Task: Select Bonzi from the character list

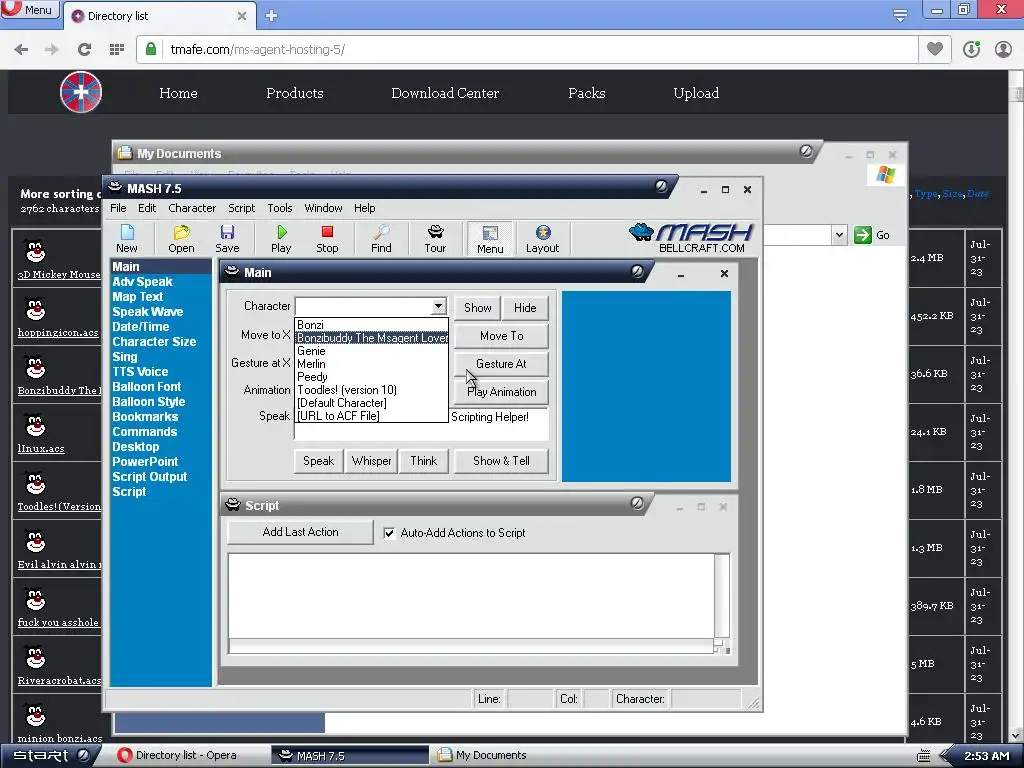Action: tap(372, 325)
